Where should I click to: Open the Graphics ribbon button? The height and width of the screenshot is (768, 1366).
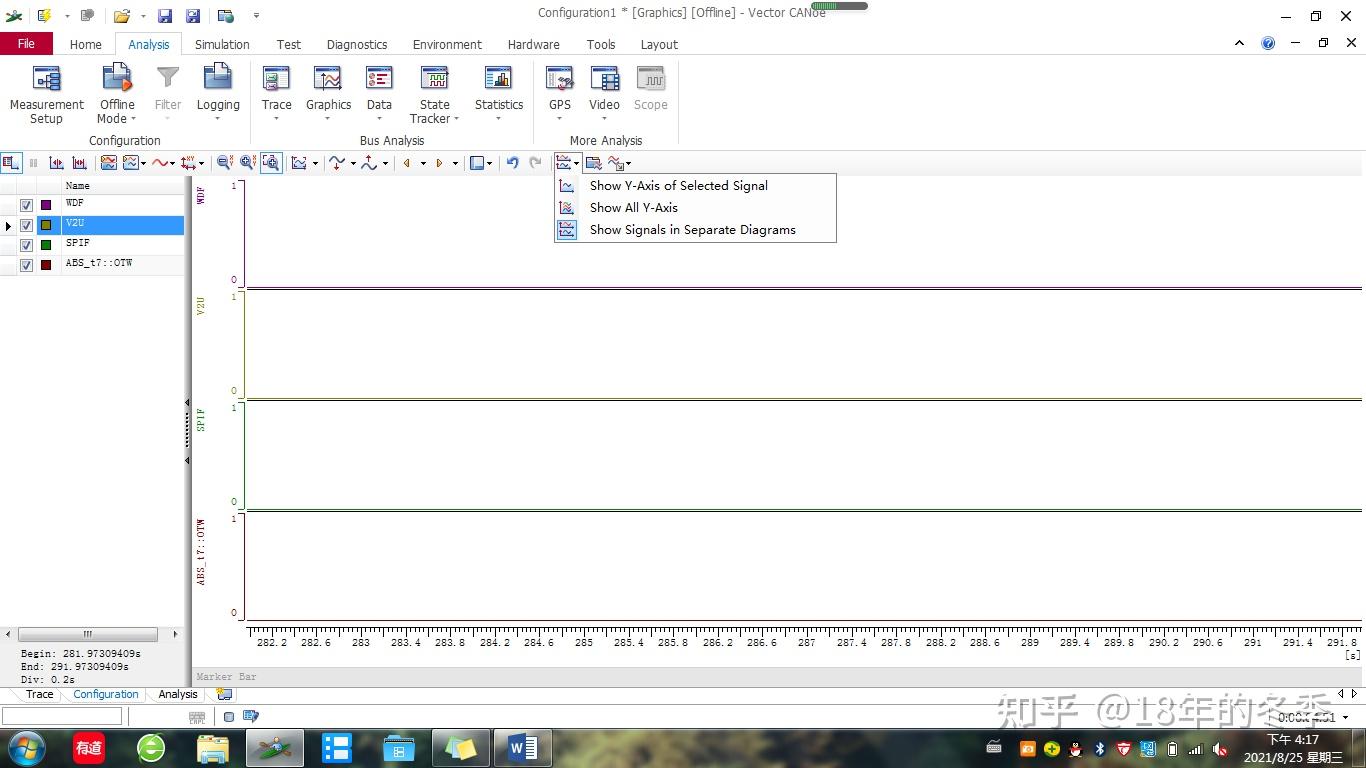tap(328, 95)
